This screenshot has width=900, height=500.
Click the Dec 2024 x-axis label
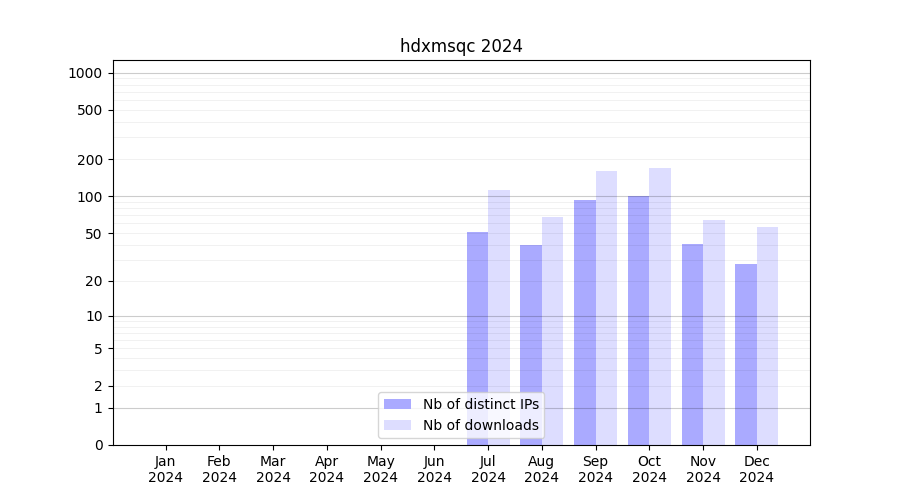[x=757, y=469]
